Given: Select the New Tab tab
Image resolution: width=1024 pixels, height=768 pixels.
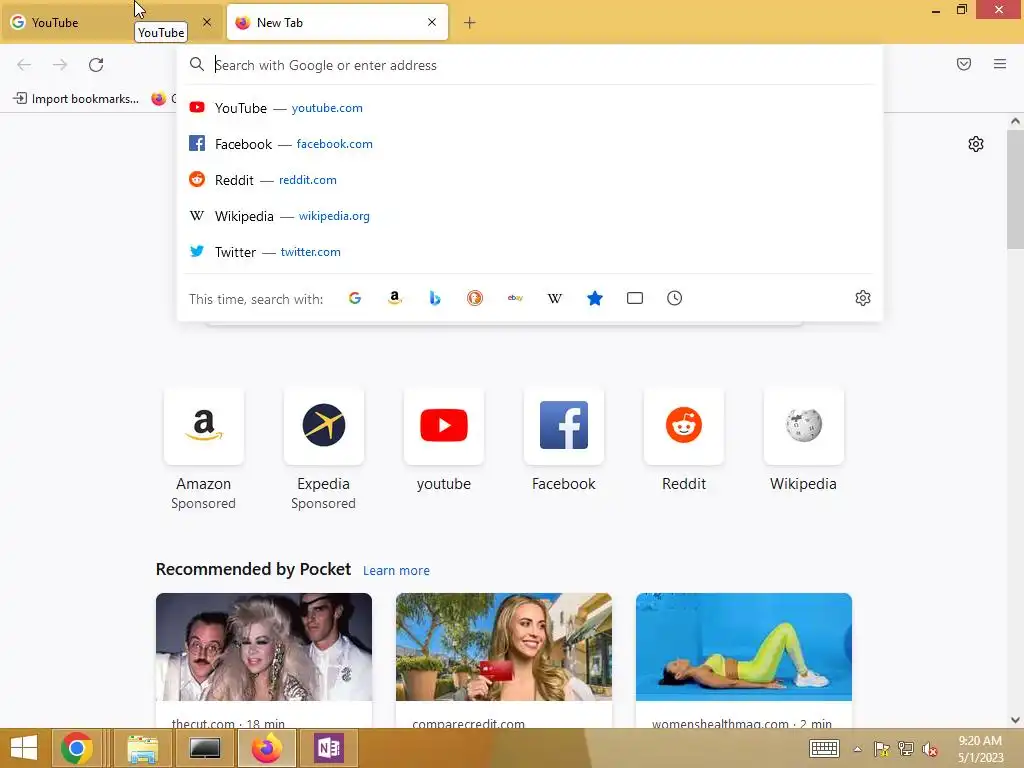Looking at the screenshot, I should pos(338,22).
